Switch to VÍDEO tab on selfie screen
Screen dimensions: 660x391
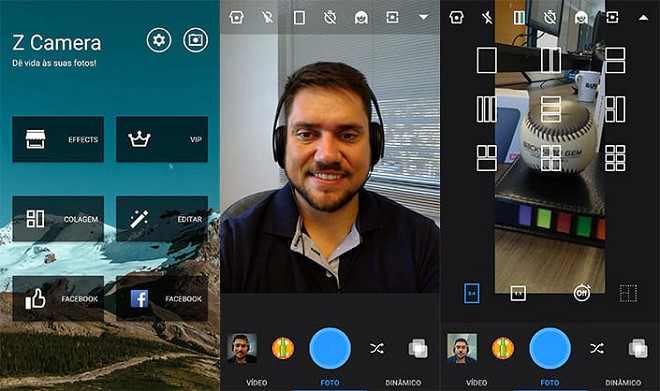[x=256, y=383]
